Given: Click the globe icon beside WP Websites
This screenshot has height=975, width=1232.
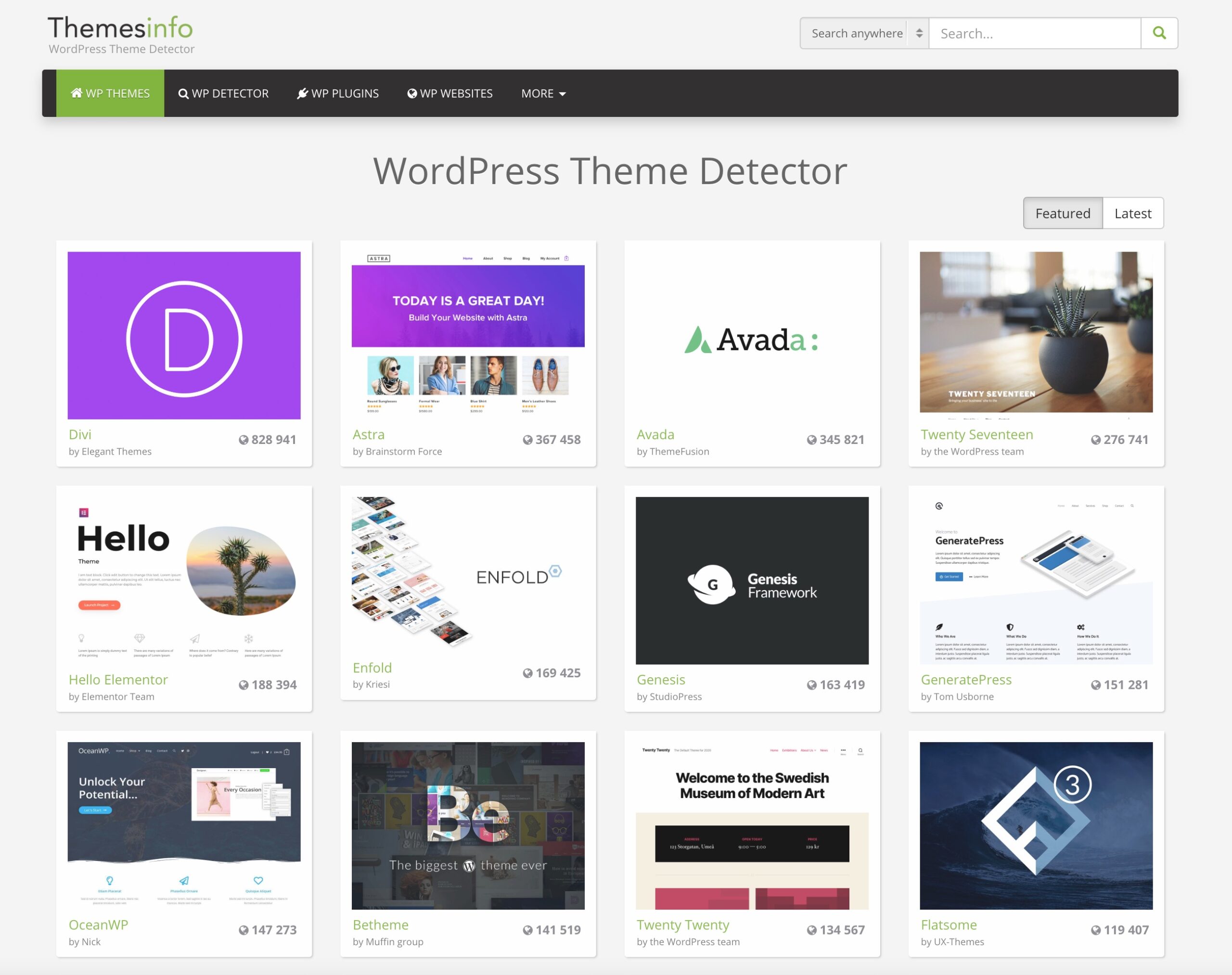Looking at the screenshot, I should (x=412, y=94).
